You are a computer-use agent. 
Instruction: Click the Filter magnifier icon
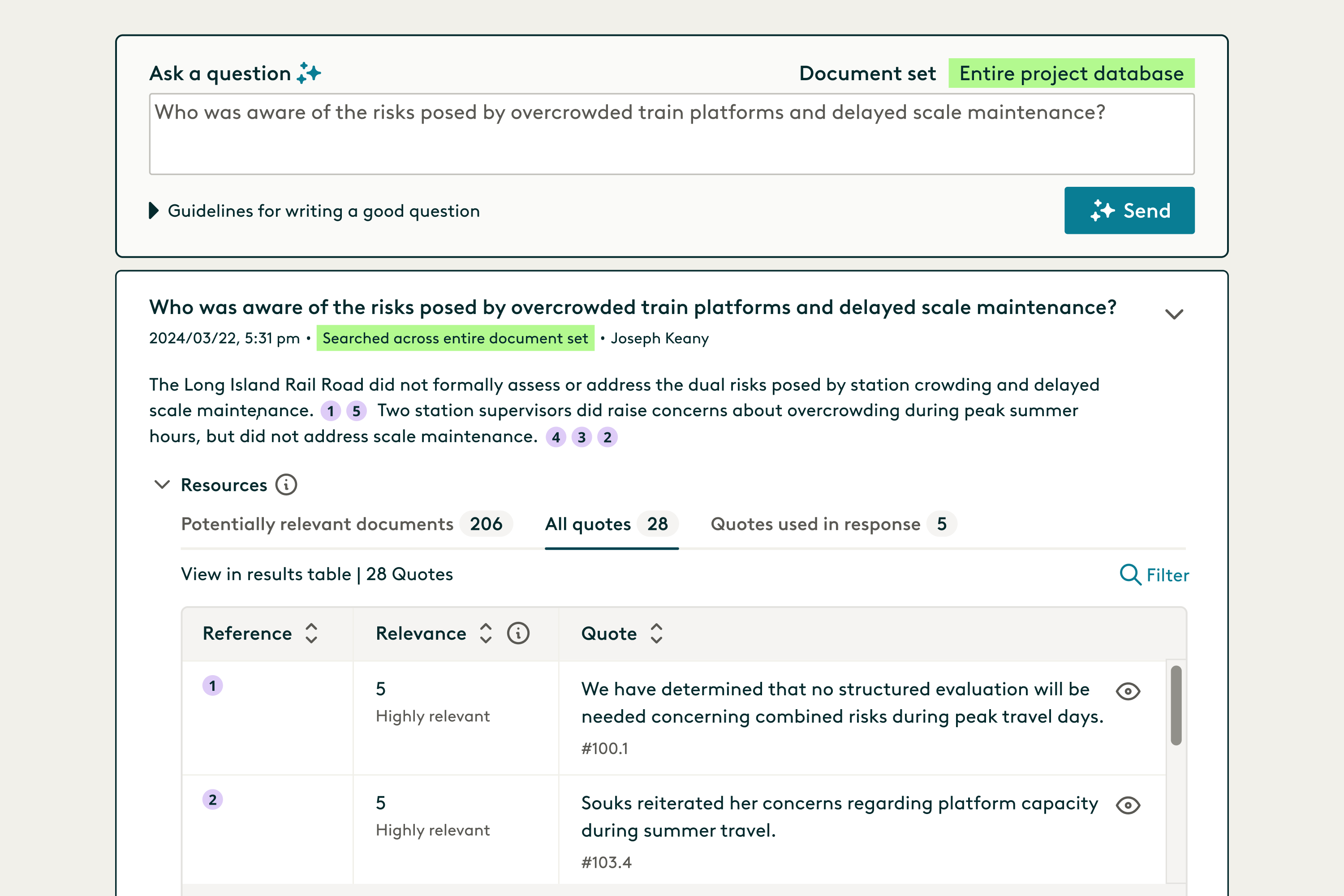pos(1129,574)
